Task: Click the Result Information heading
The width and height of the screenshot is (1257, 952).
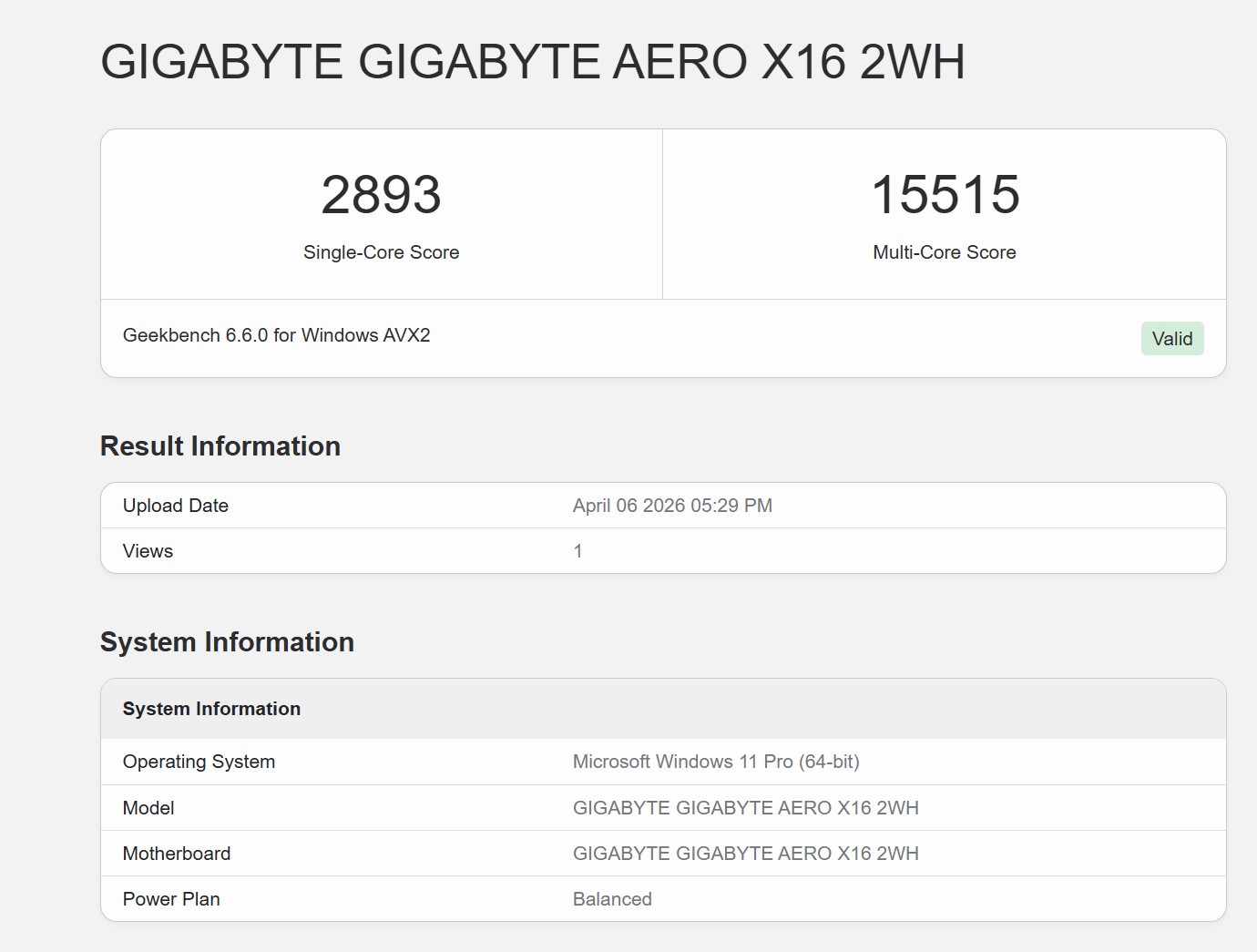Action: tap(220, 446)
